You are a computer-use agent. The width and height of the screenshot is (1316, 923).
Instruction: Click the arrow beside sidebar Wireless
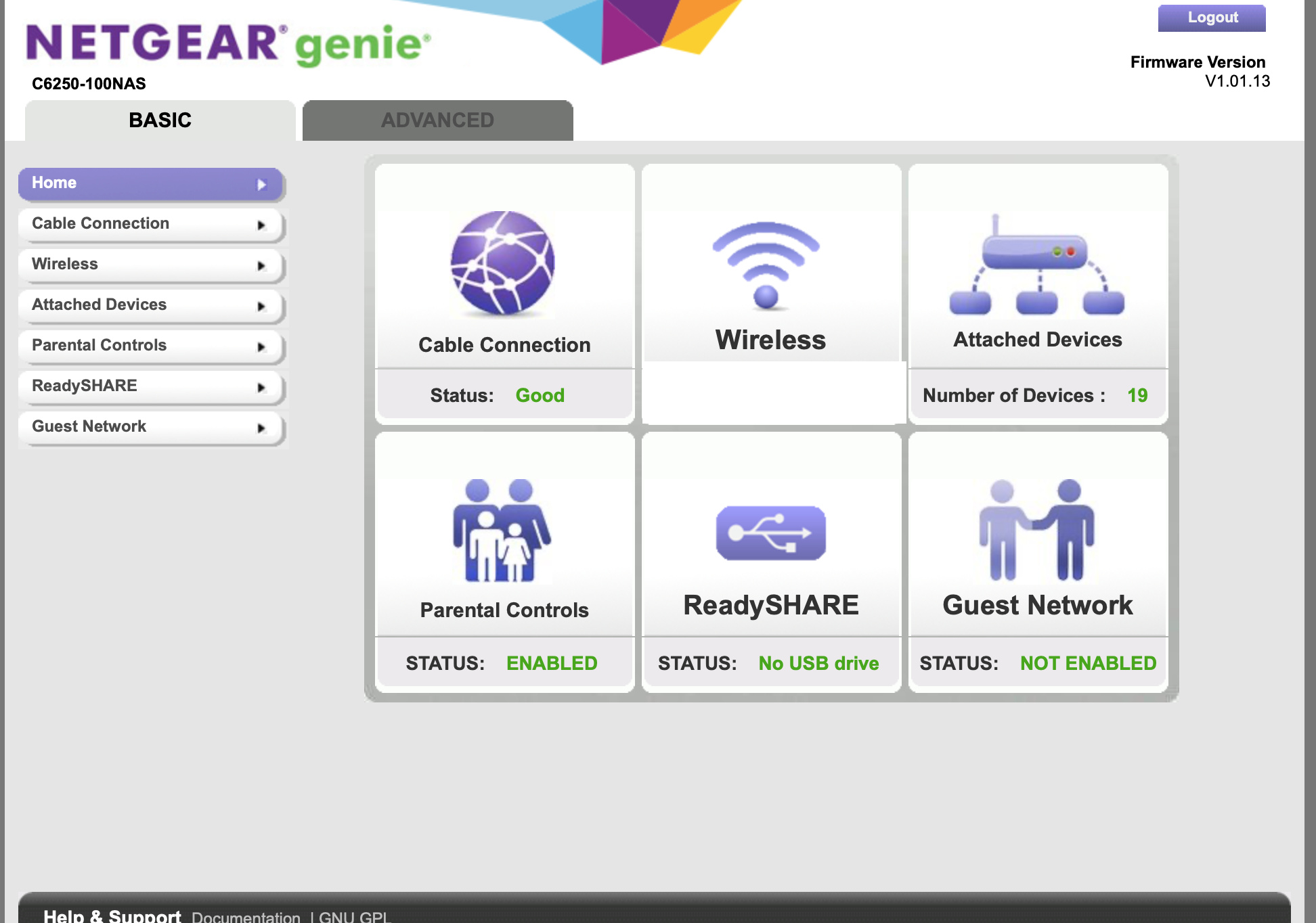point(261,266)
